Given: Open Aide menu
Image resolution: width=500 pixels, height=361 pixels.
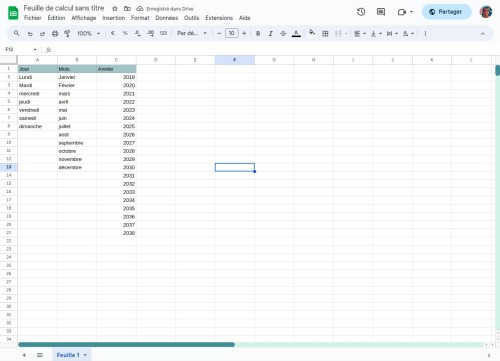Looking at the screenshot, I should pyautogui.click(x=244, y=18).
